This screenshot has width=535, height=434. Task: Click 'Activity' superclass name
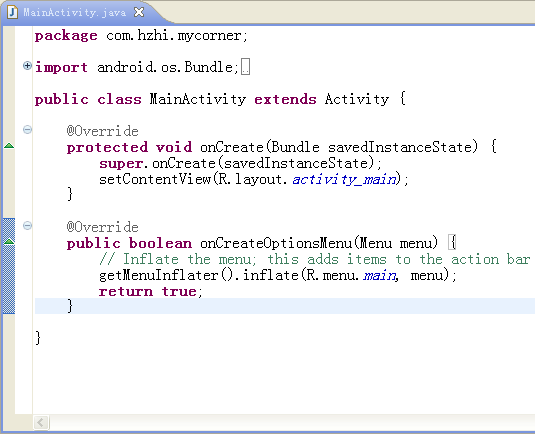pyautogui.click(x=357, y=99)
